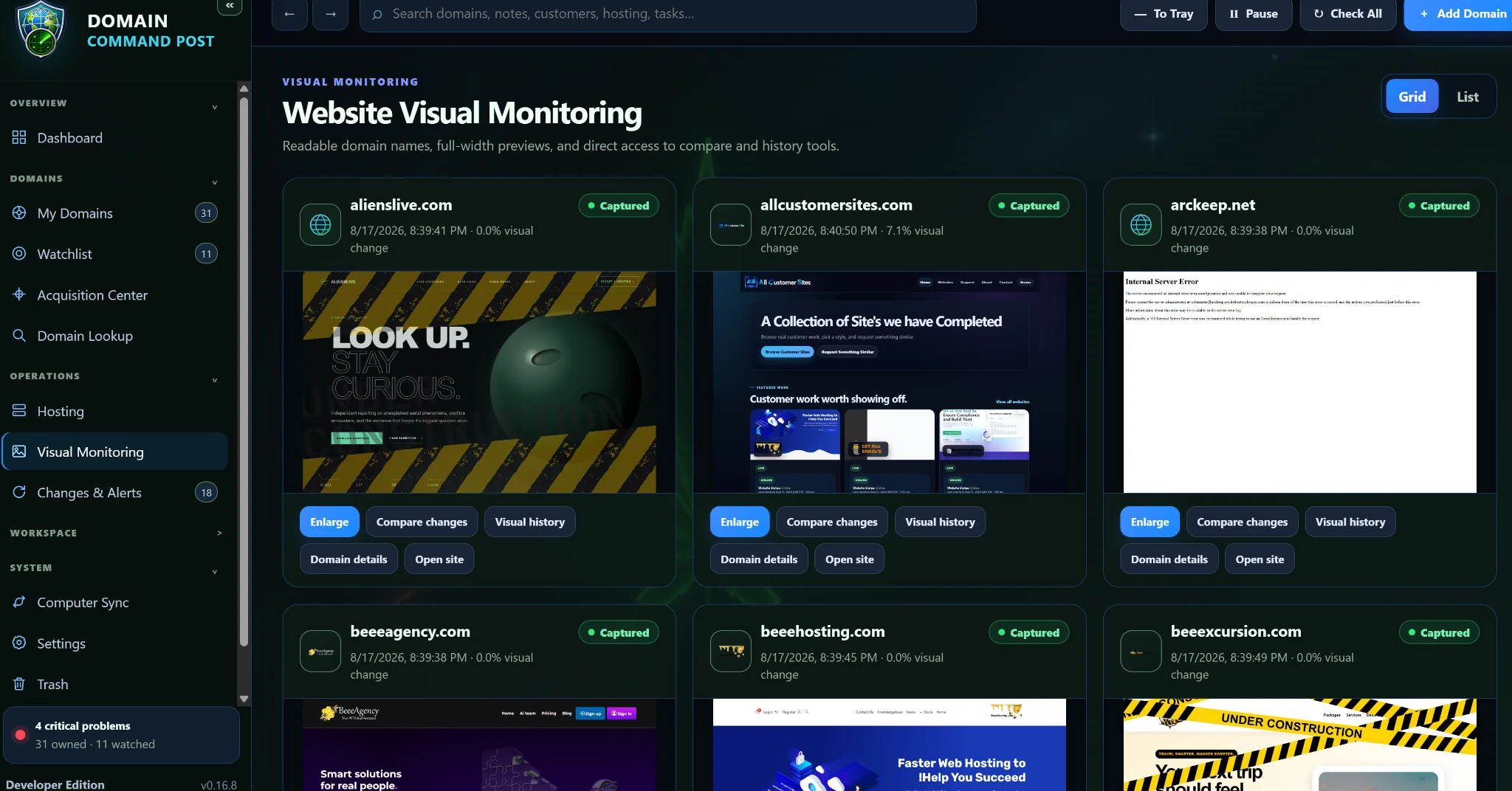The width and height of the screenshot is (1512, 791).
Task: Click version label v0.16.8
Action: (x=219, y=785)
